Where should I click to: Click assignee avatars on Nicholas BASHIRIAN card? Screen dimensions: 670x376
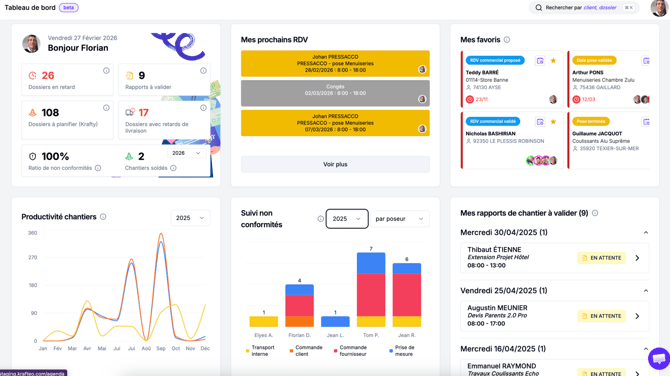(x=542, y=161)
